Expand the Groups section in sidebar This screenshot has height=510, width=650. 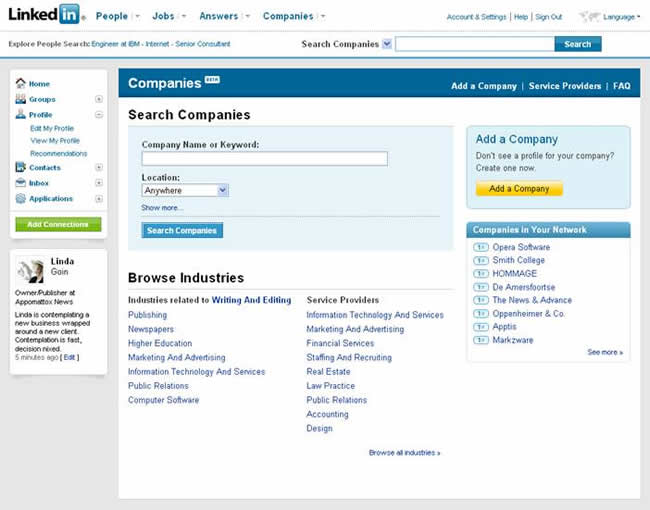click(x=99, y=99)
